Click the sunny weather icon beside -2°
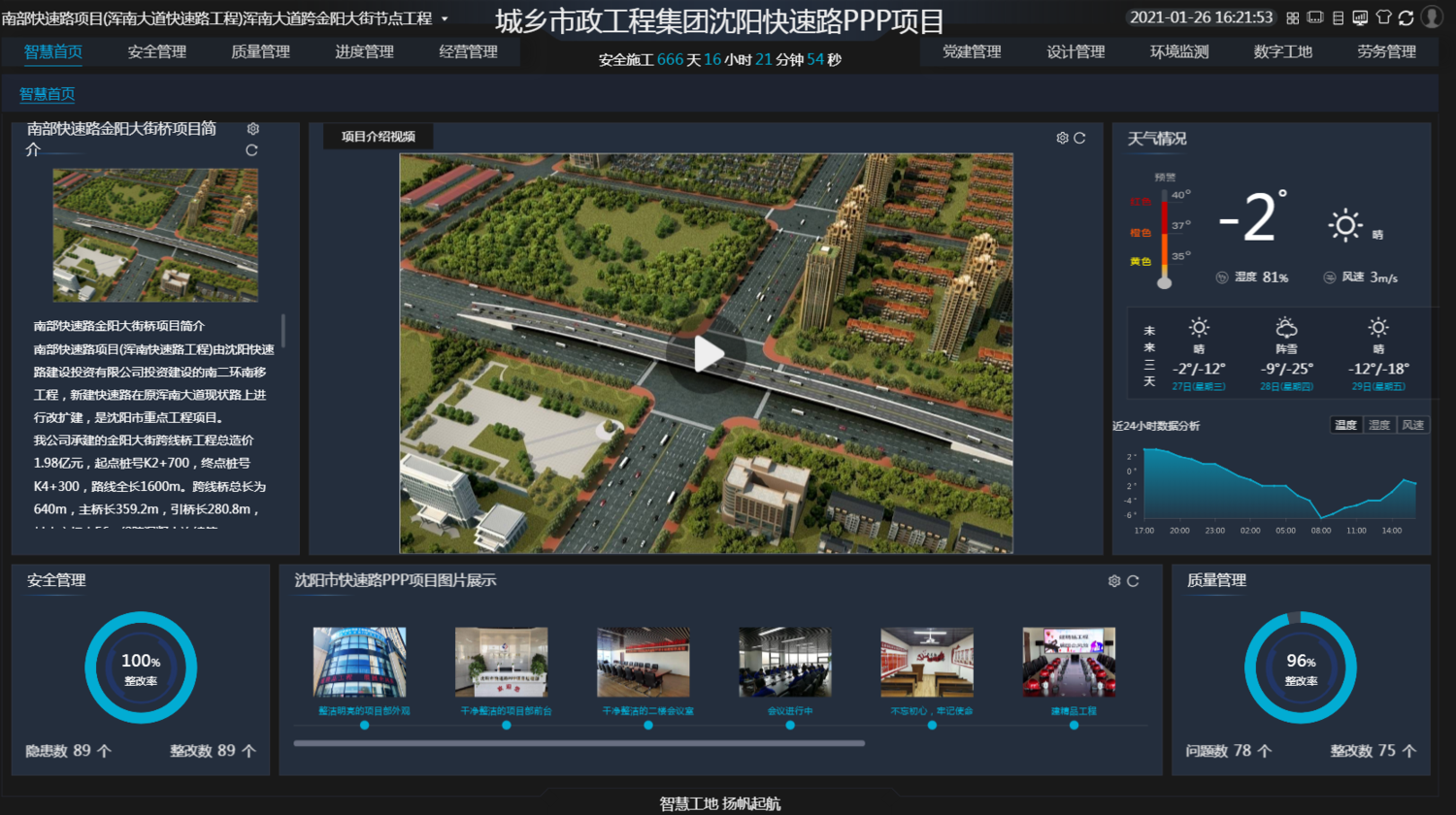Viewport: 1456px width, 815px height. pos(1345,226)
